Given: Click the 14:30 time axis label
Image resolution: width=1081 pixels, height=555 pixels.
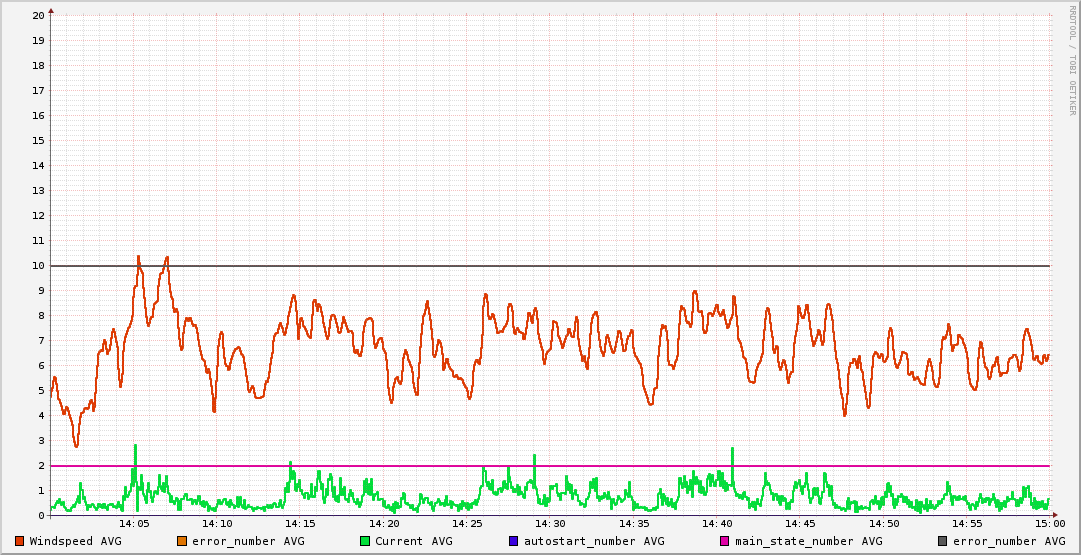Looking at the screenshot, I should (550, 524).
